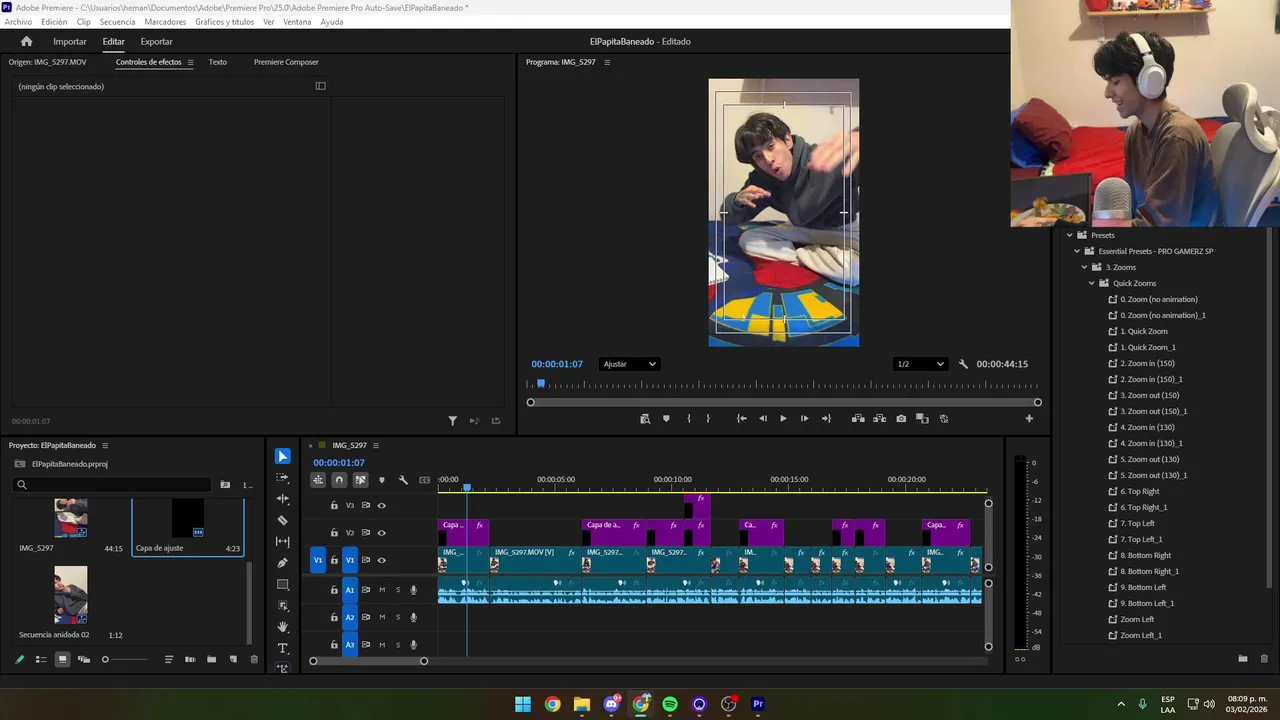
Task: Go to In point
Action: pos(741,419)
